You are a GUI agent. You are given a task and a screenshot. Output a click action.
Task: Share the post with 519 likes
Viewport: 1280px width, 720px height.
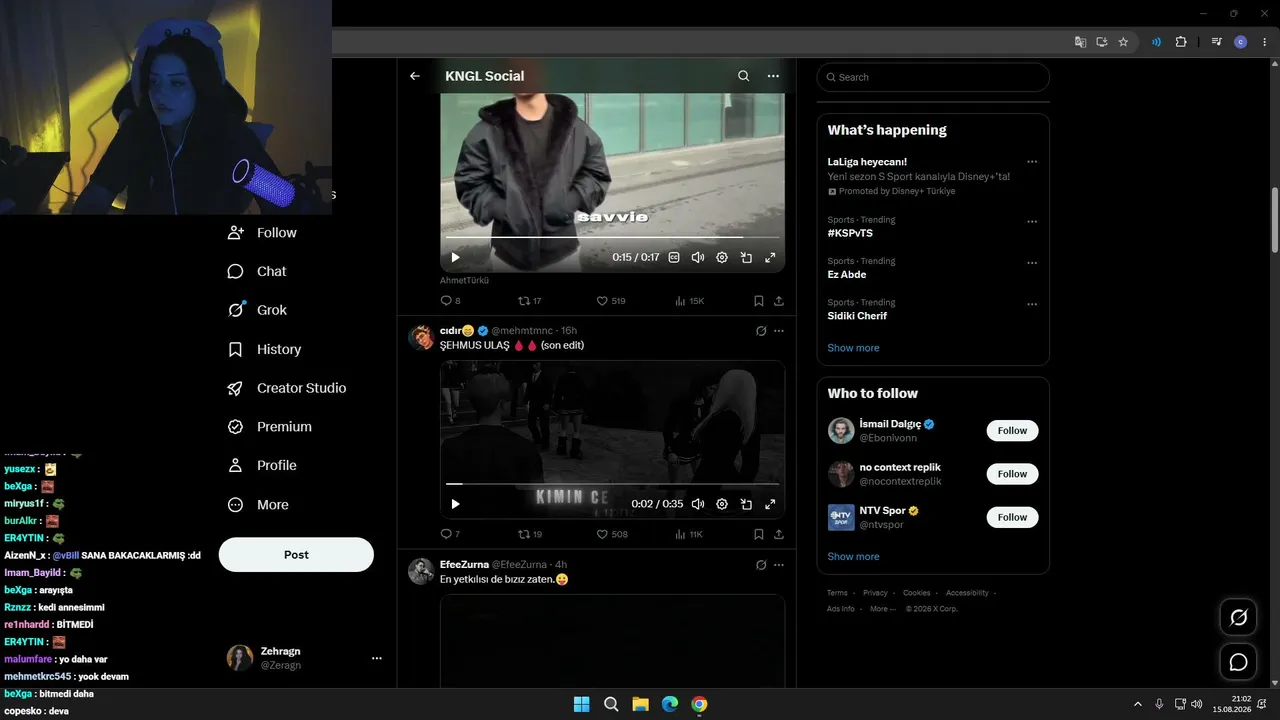coord(779,301)
